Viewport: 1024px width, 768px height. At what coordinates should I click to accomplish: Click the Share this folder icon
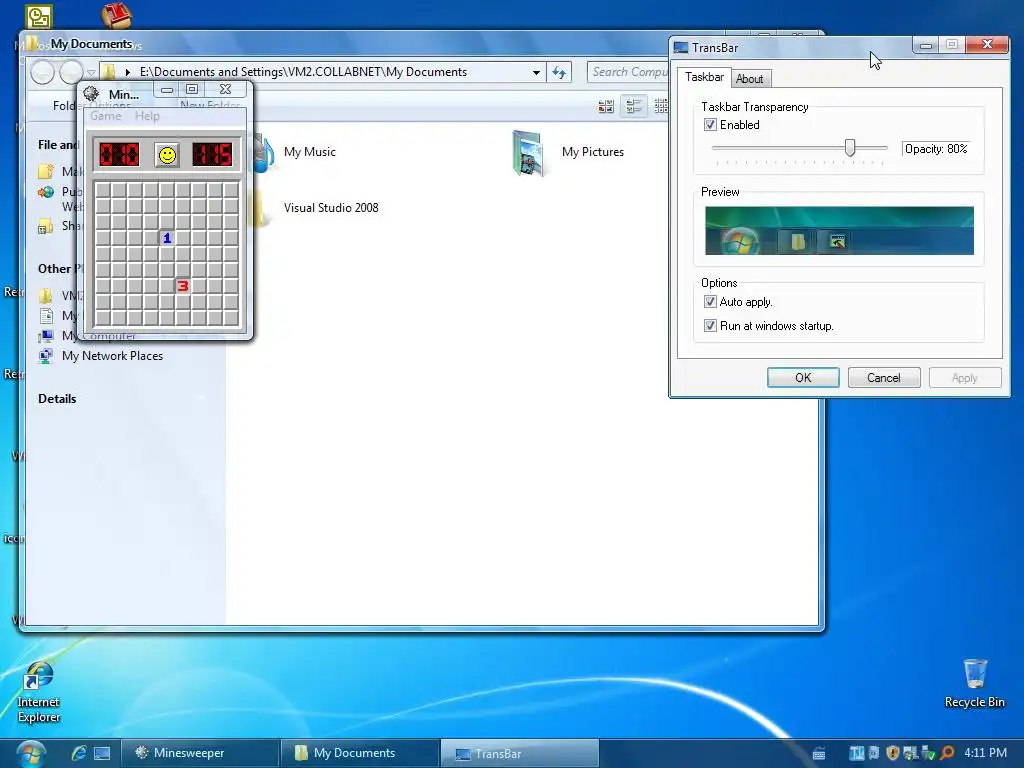(x=46, y=227)
